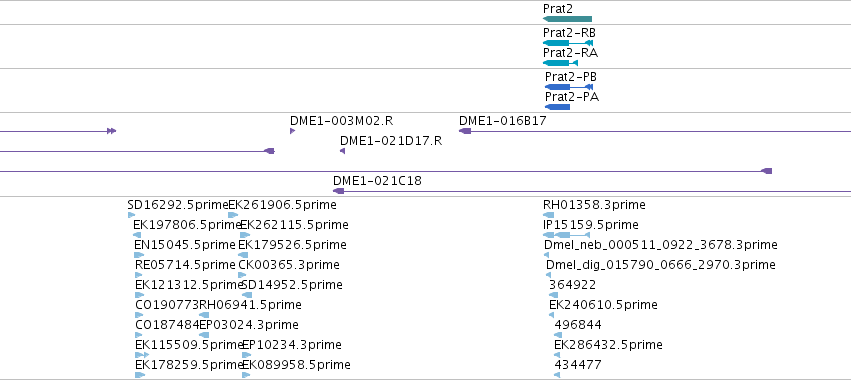Image resolution: width=851 pixels, height=380 pixels.
Task: Click the IP15159.5prime EST glyph
Action: (x=566, y=235)
